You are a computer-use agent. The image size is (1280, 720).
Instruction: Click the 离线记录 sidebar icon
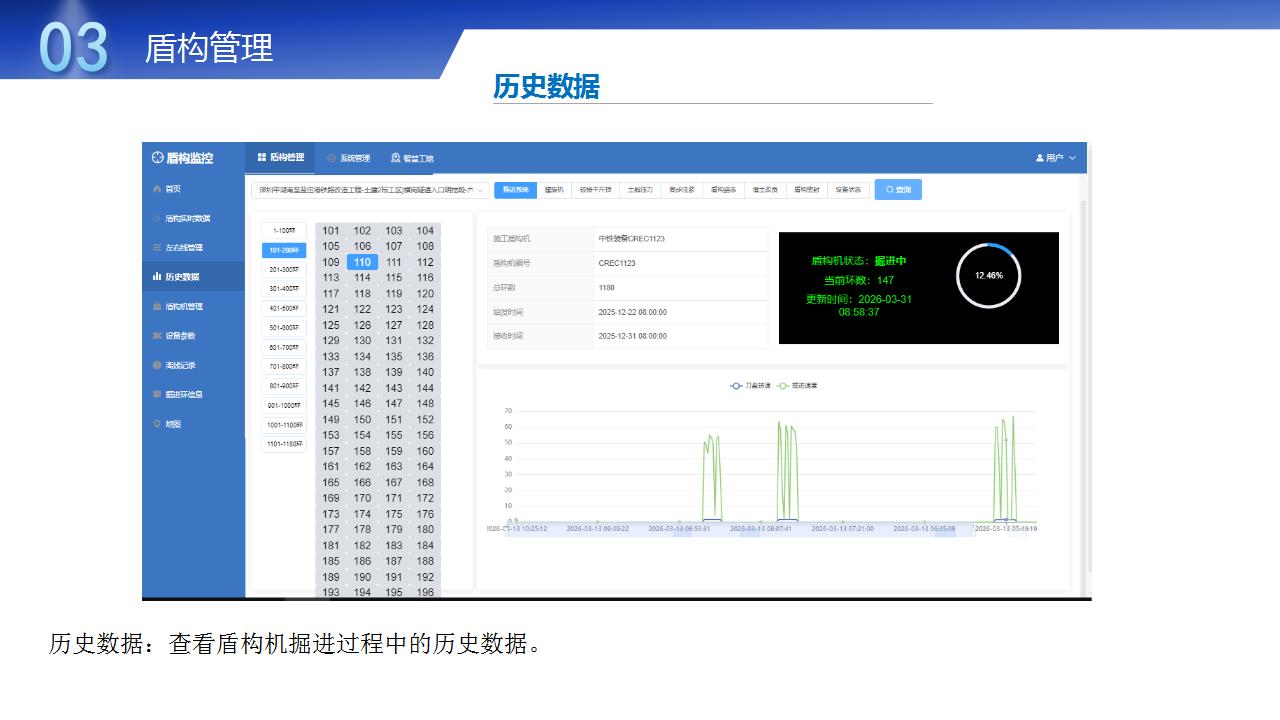(x=157, y=366)
